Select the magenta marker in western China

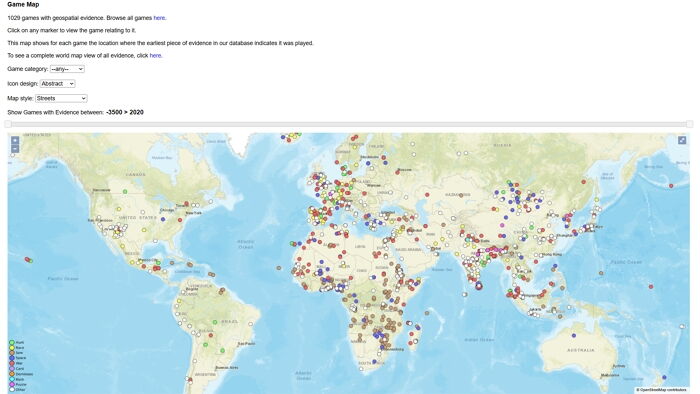click(x=502, y=225)
